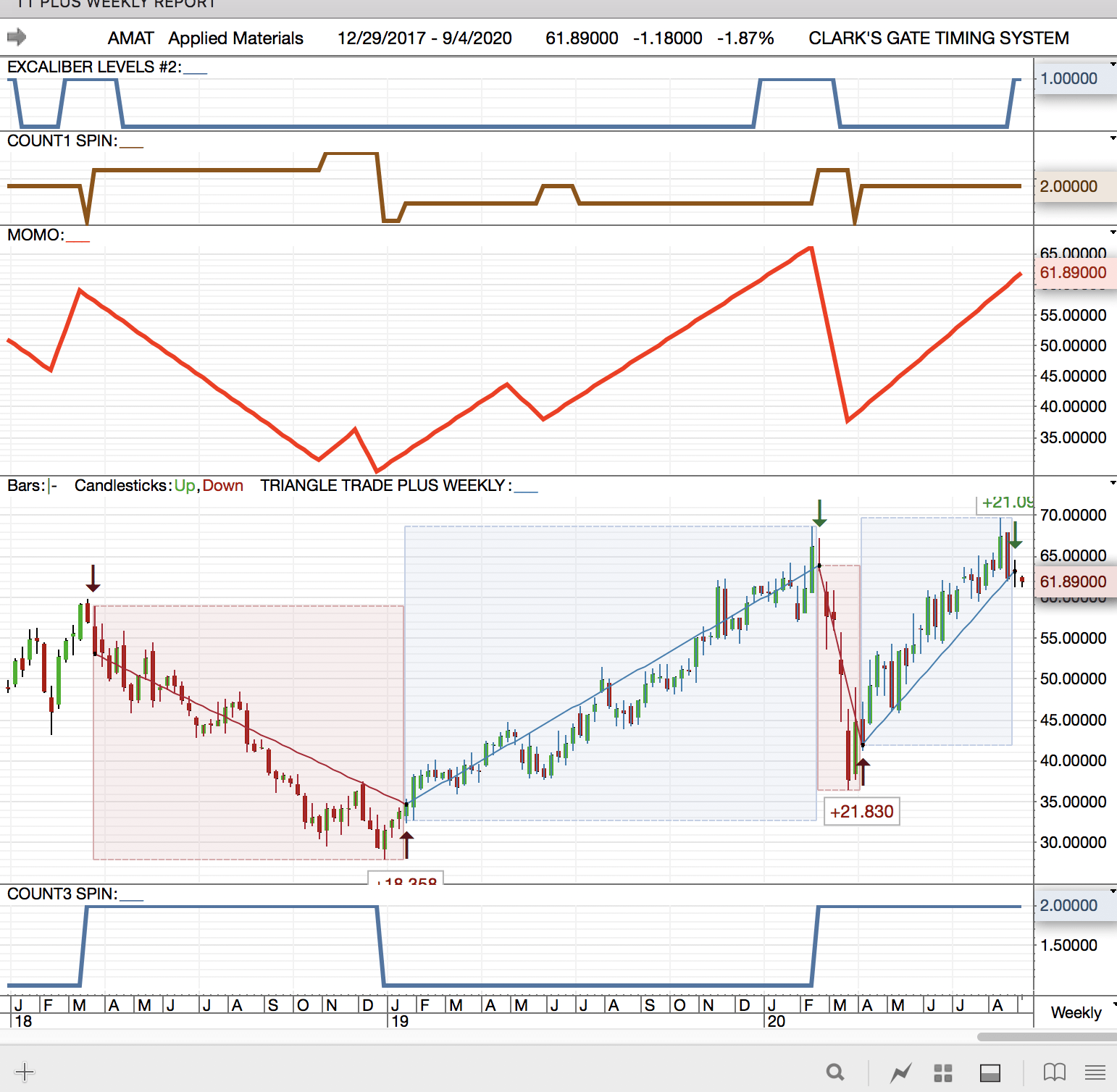Click the green down arrow marker at August 2020
1117x1092 pixels.
pos(1015,534)
